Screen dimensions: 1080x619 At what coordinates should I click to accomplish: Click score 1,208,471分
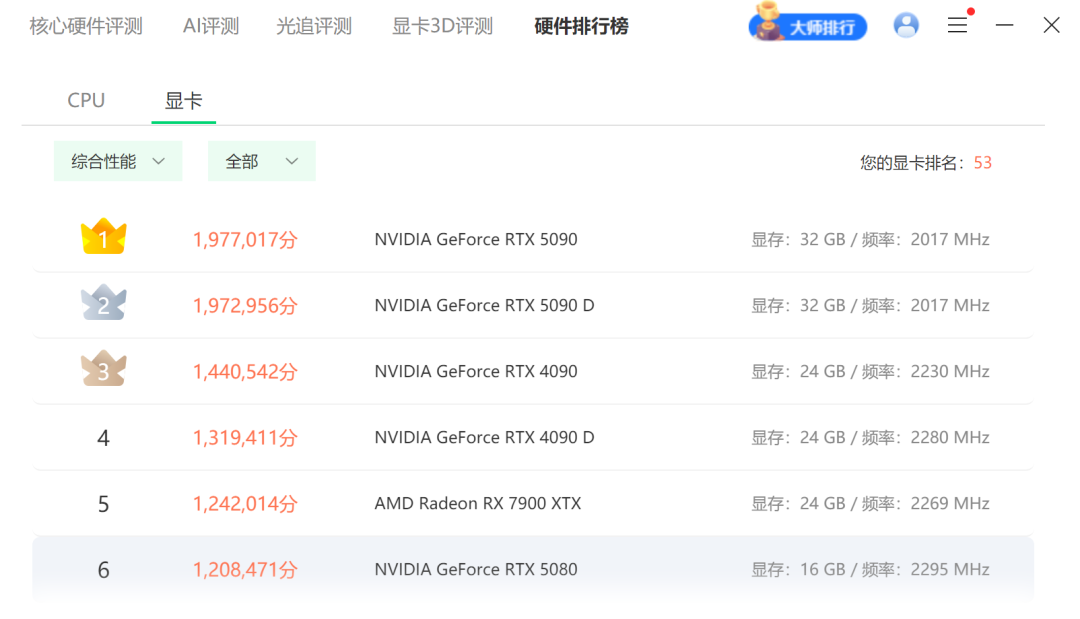(245, 570)
